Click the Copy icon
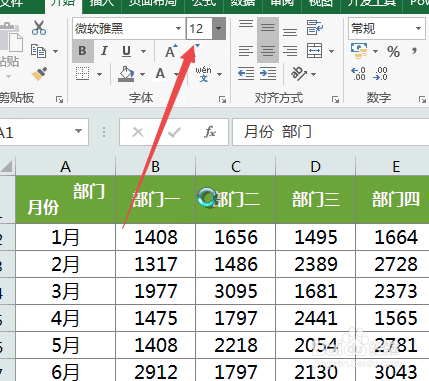 (x=38, y=51)
